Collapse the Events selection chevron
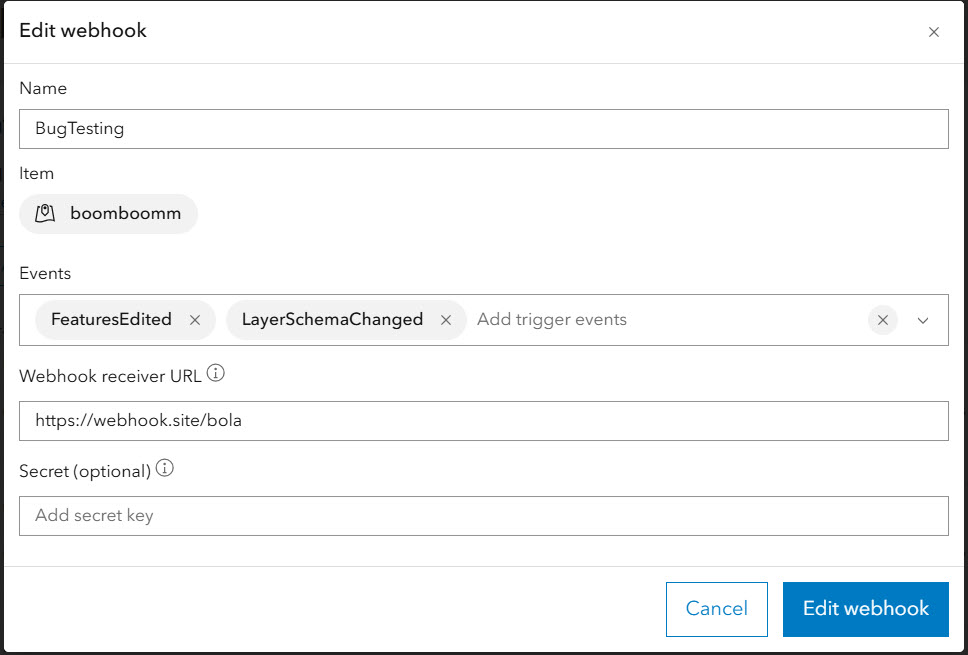 922,320
